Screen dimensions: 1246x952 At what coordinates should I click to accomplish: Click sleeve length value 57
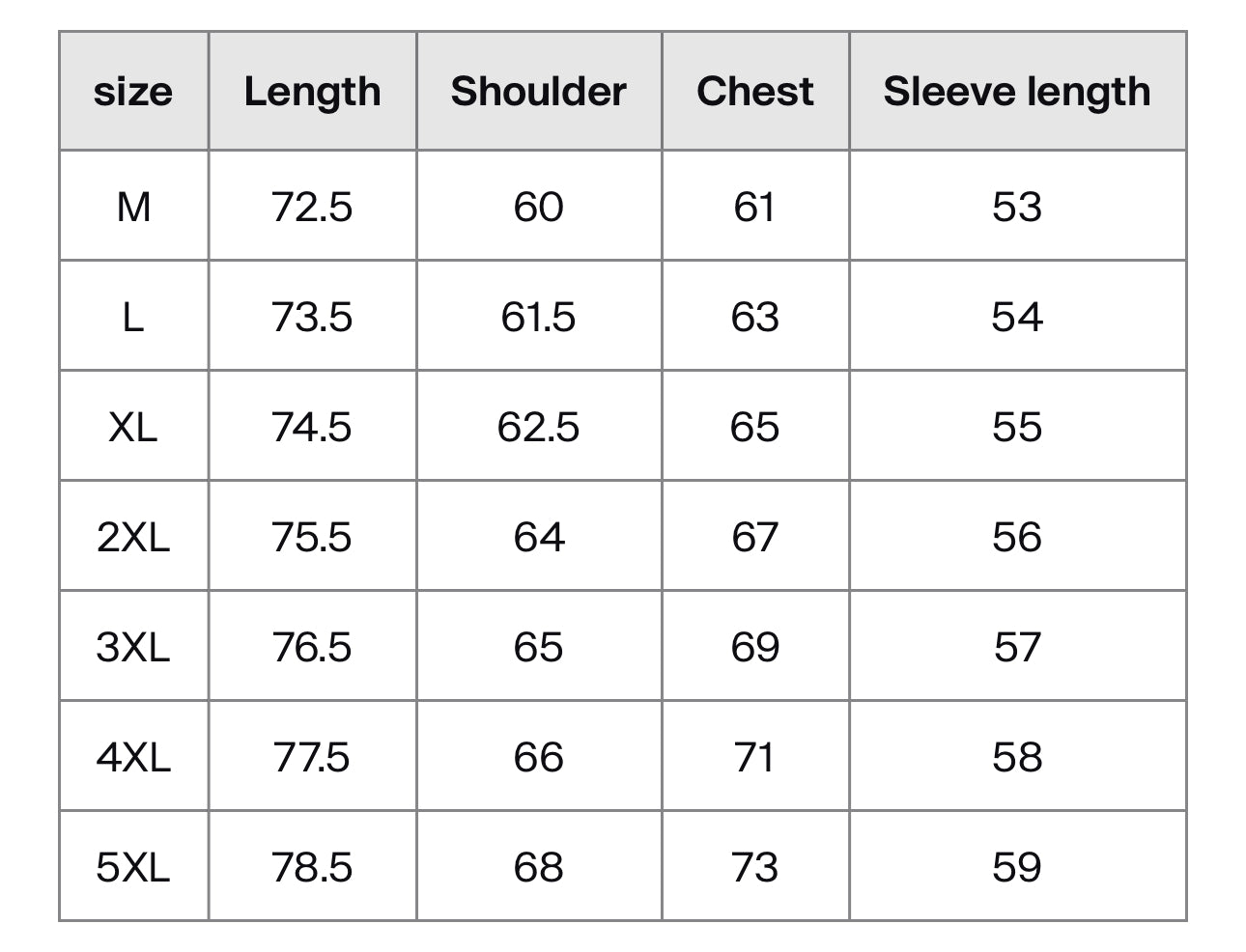1016,647
